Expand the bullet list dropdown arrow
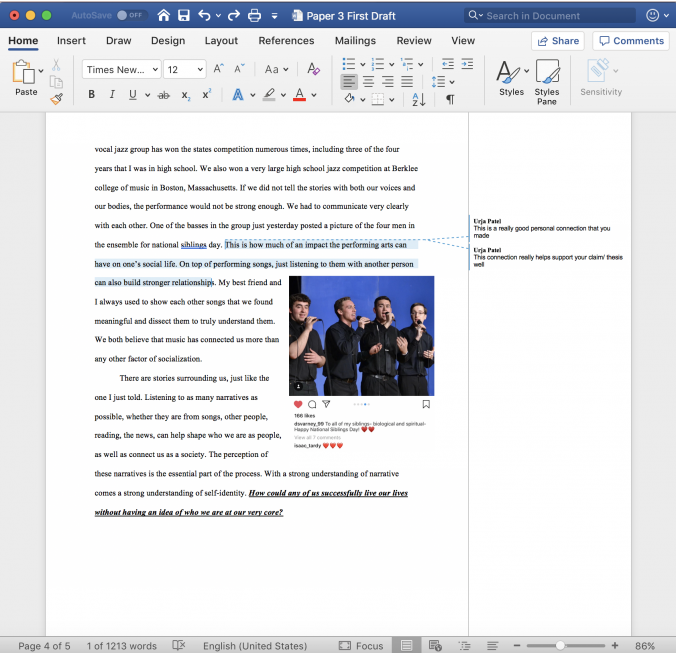 point(363,65)
